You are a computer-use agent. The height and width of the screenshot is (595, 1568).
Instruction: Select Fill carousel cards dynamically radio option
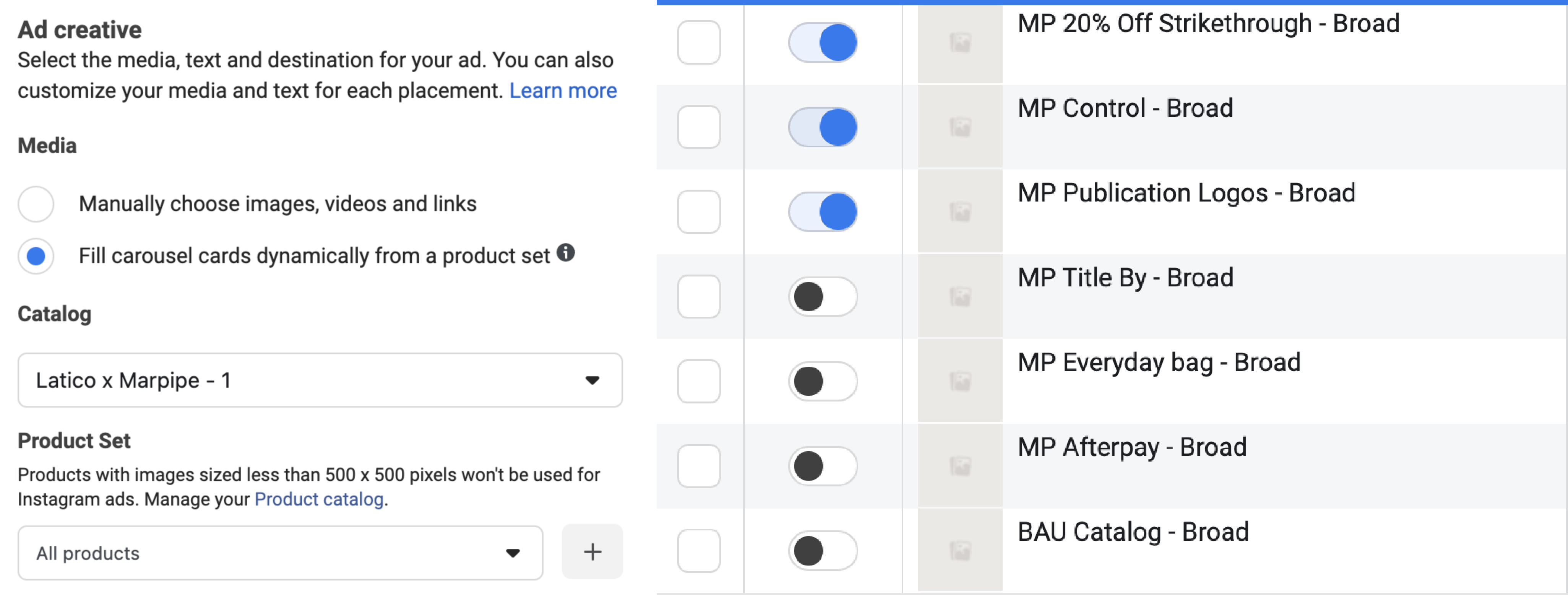36,256
